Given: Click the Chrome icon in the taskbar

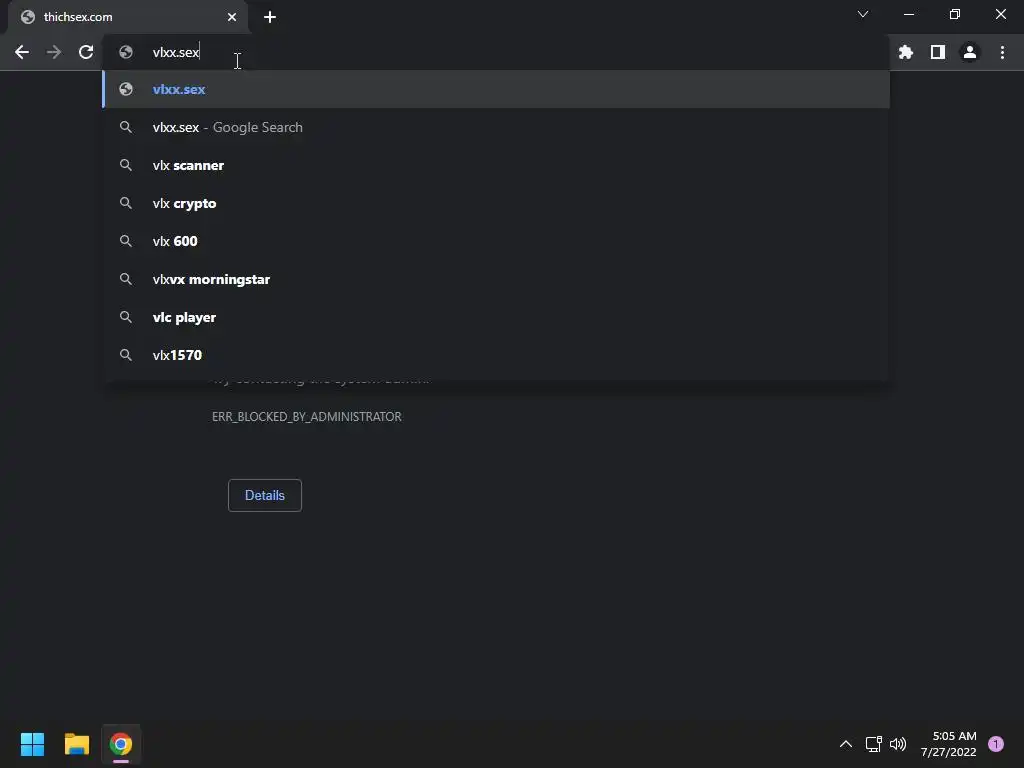Looking at the screenshot, I should (121, 744).
